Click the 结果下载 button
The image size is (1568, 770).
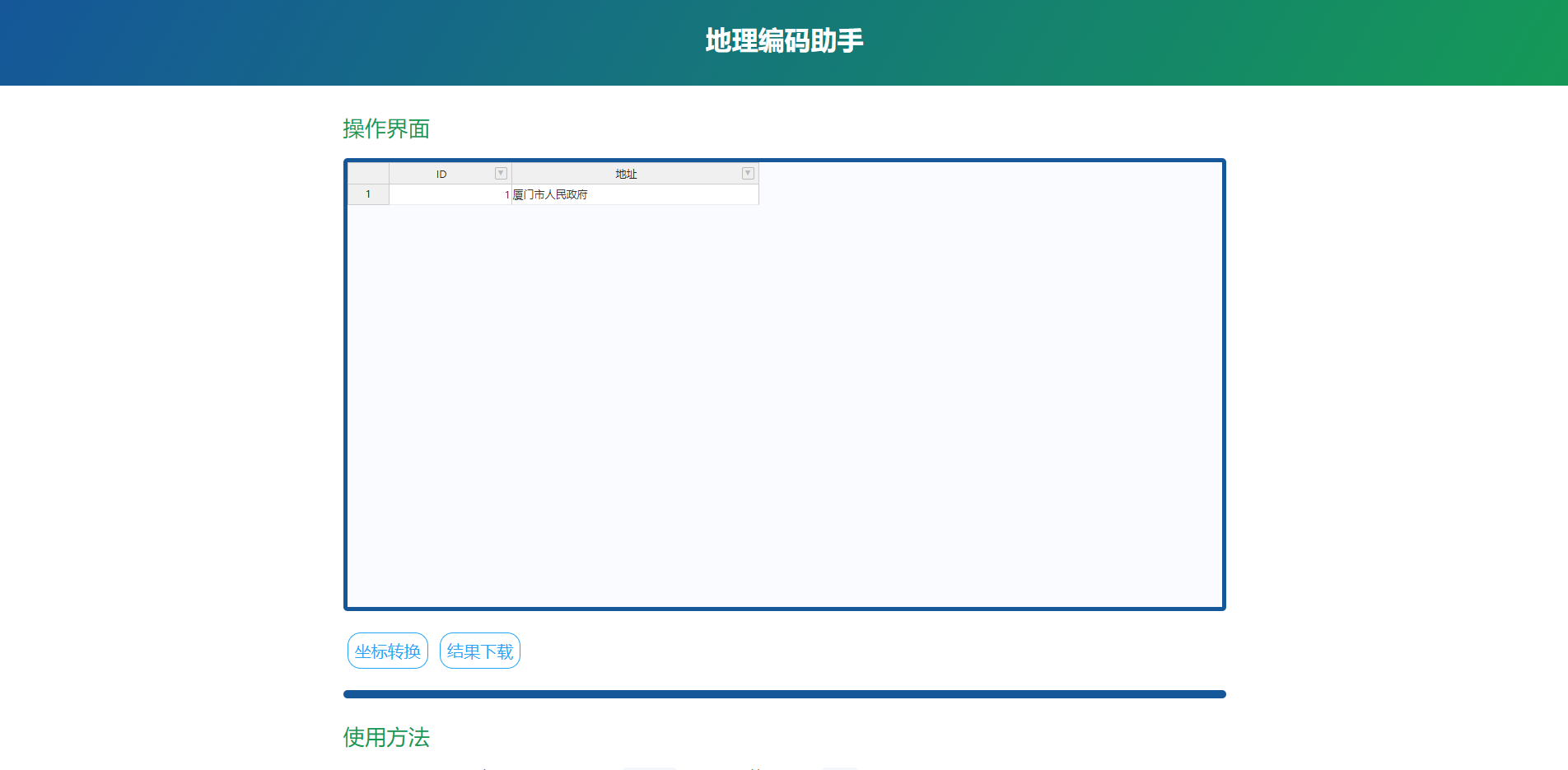coord(480,651)
